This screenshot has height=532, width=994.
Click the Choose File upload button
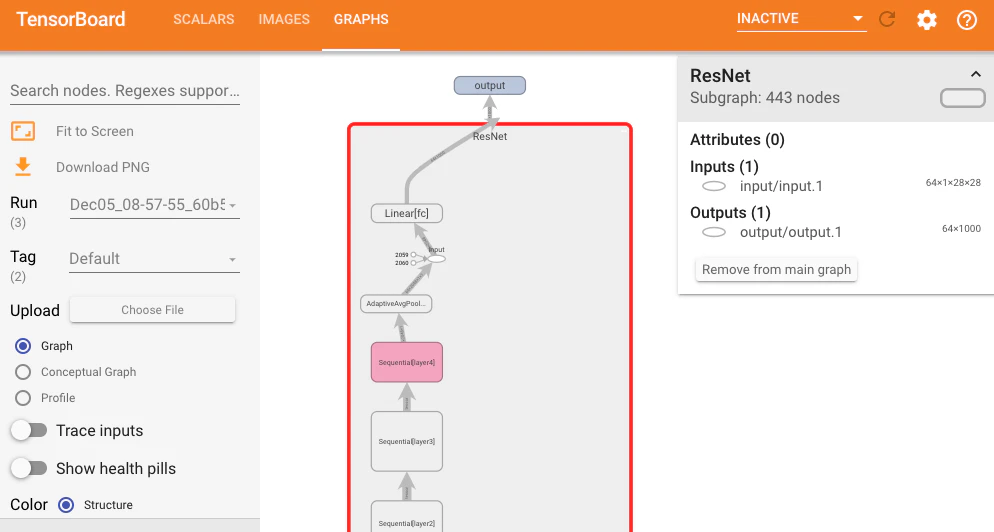point(152,309)
